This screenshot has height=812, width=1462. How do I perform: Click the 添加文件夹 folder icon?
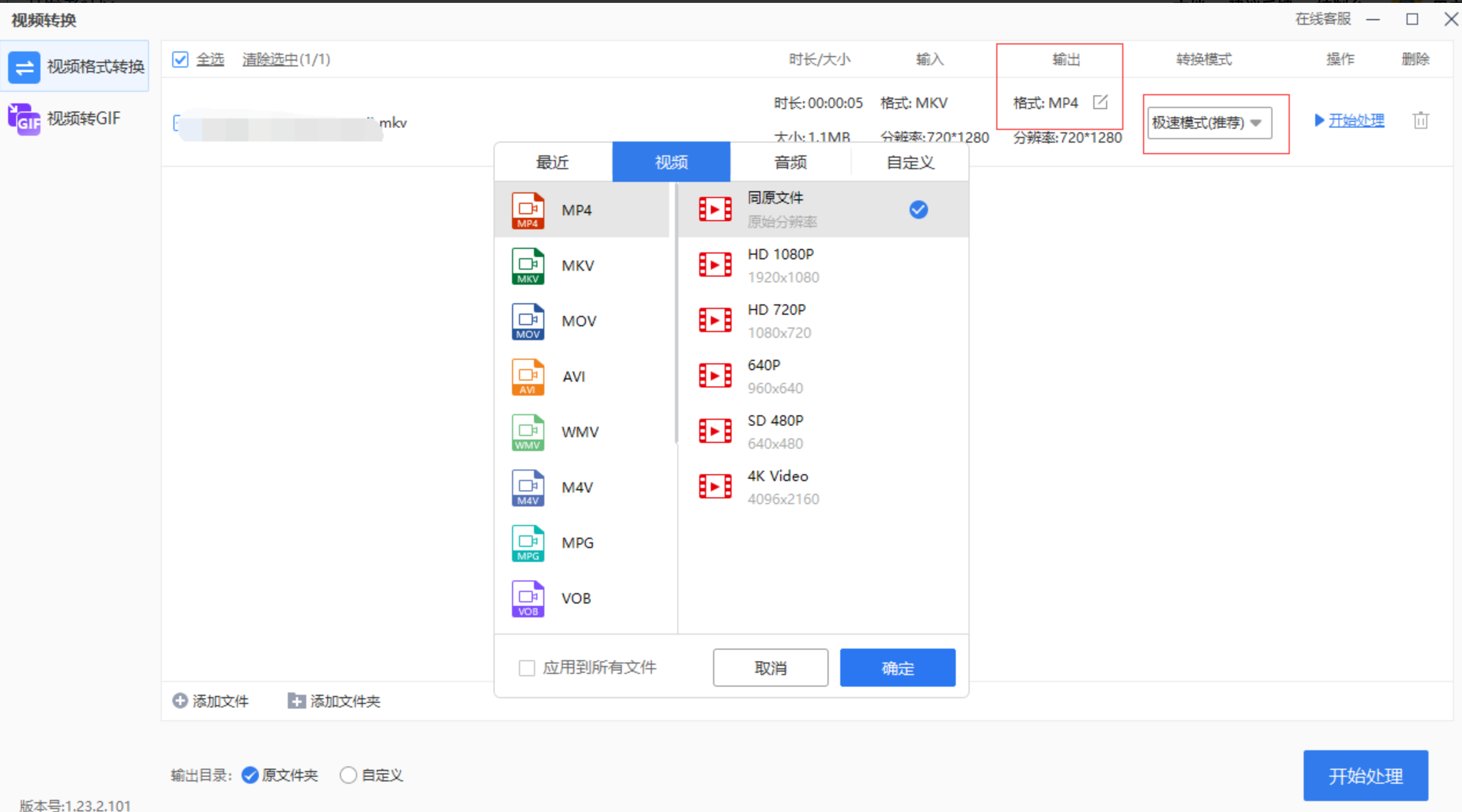[296, 701]
